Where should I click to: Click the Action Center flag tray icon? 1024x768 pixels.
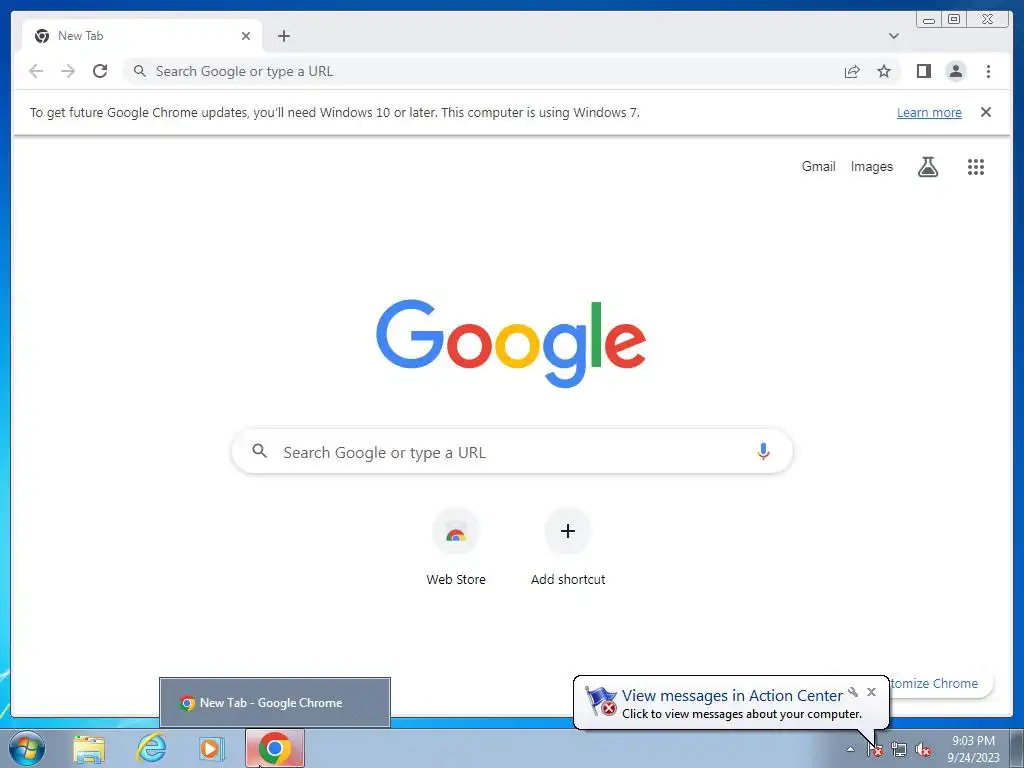[x=874, y=749]
